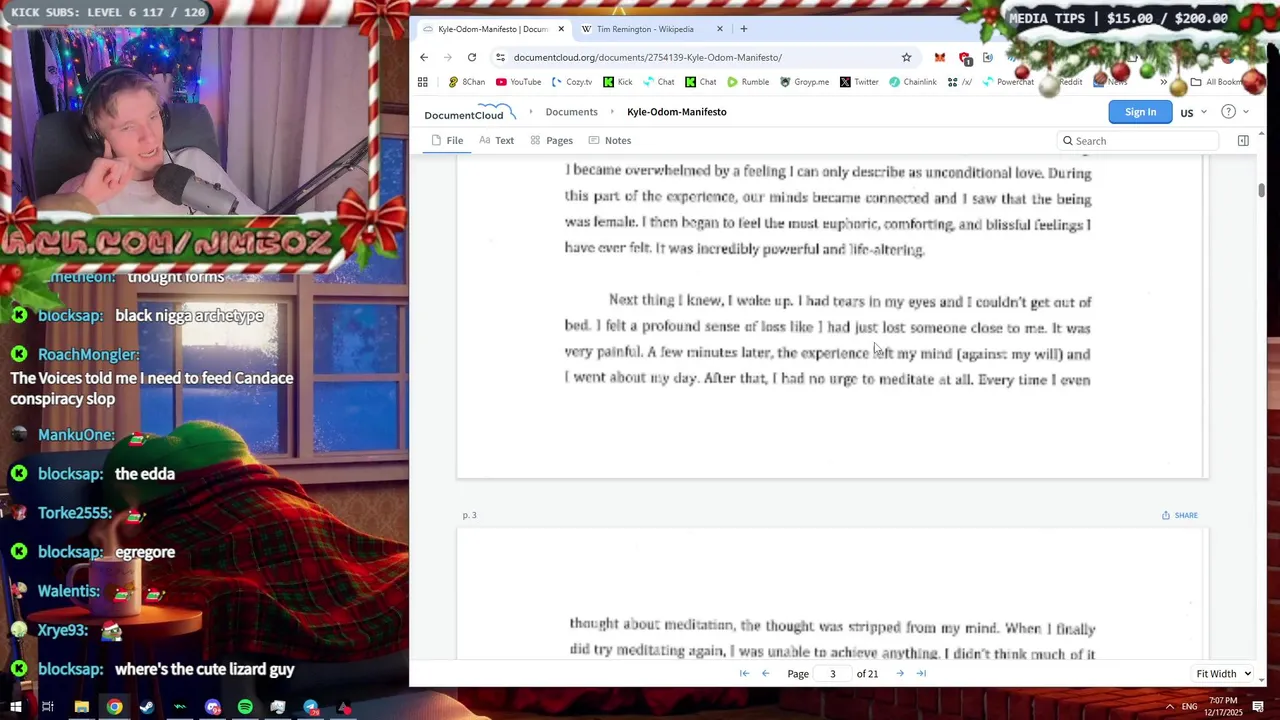Click the address bar URL
The height and width of the screenshot is (720, 1280).
[x=647, y=57]
